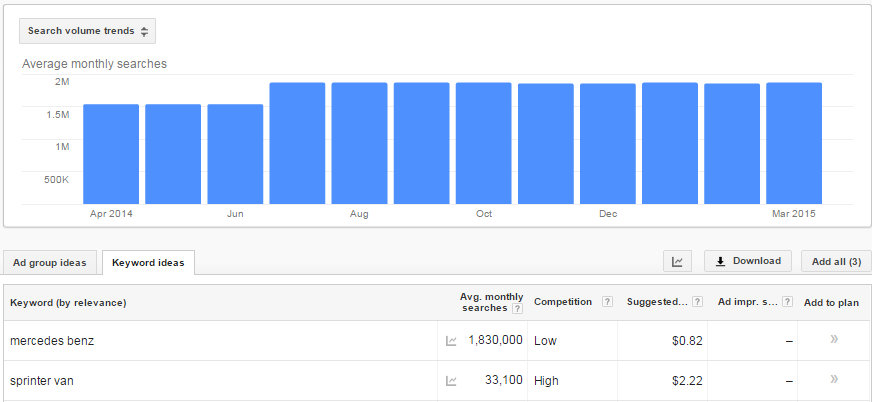
Task: Click the Ad impr. share column header
Action: (747, 302)
